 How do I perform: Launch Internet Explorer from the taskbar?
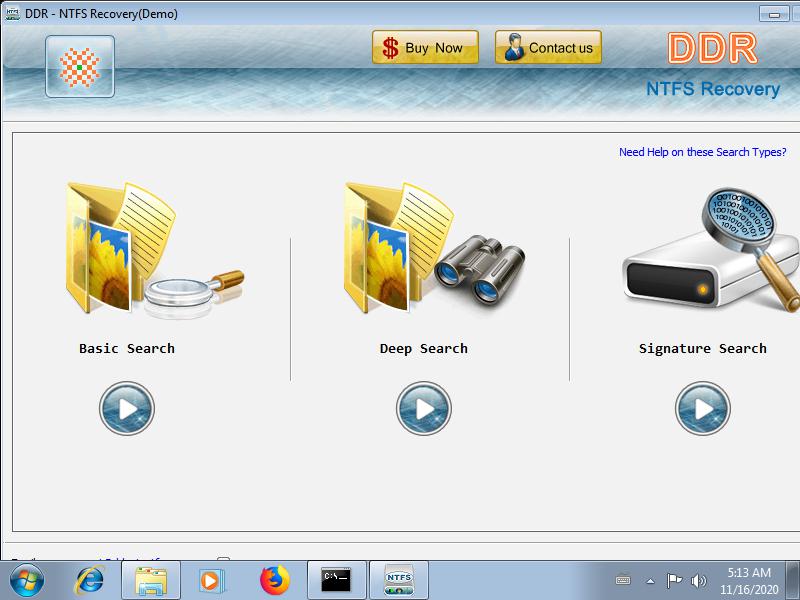(x=90, y=580)
